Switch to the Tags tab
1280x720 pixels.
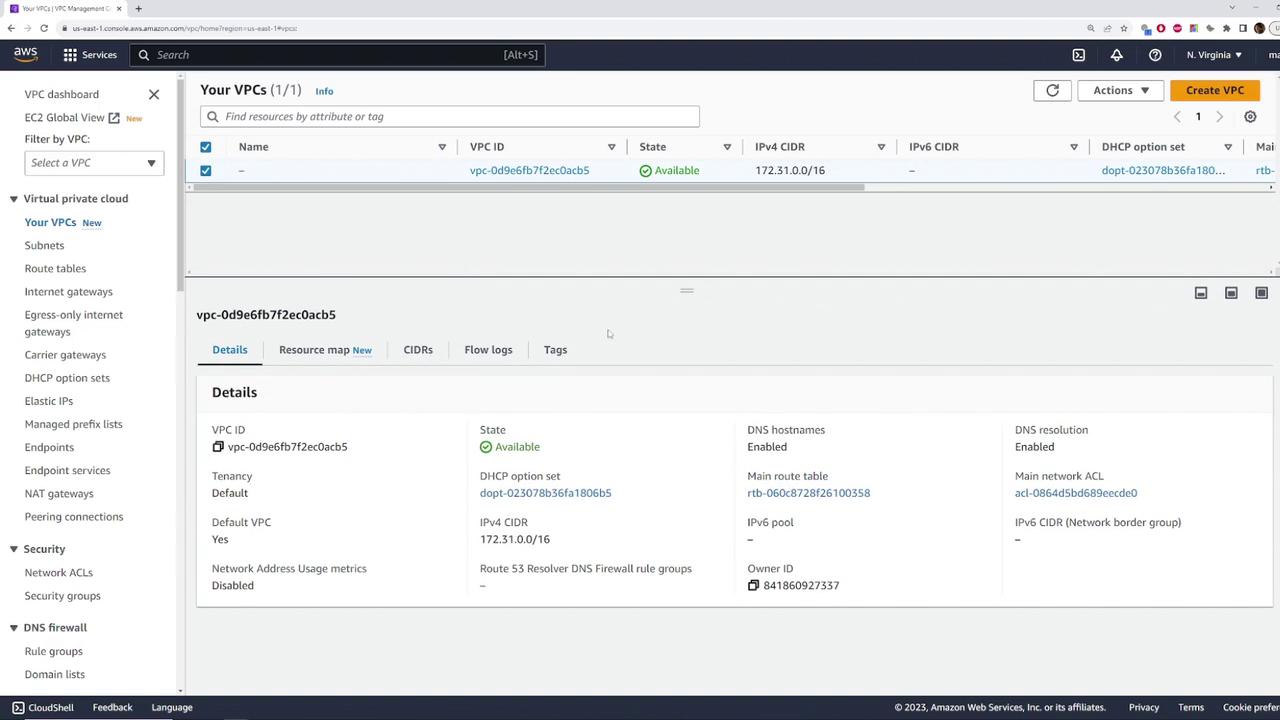555,350
